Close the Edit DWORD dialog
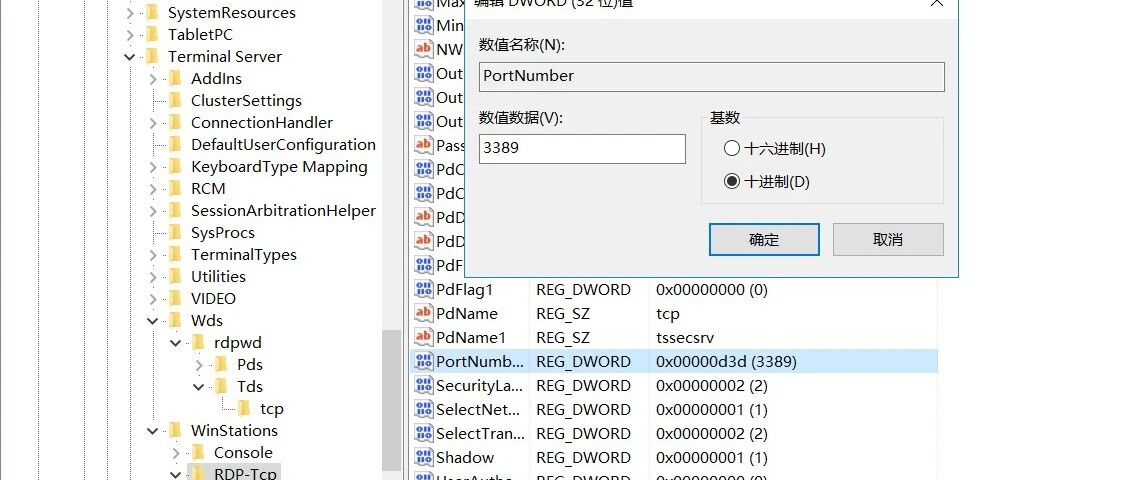The height and width of the screenshot is (480, 1129). [936, 4]
